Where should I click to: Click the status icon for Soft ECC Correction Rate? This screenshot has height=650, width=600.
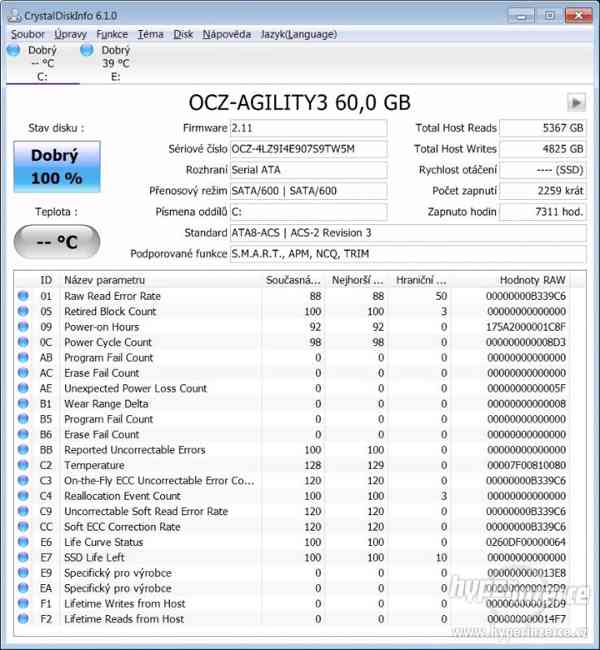(23, 526)
